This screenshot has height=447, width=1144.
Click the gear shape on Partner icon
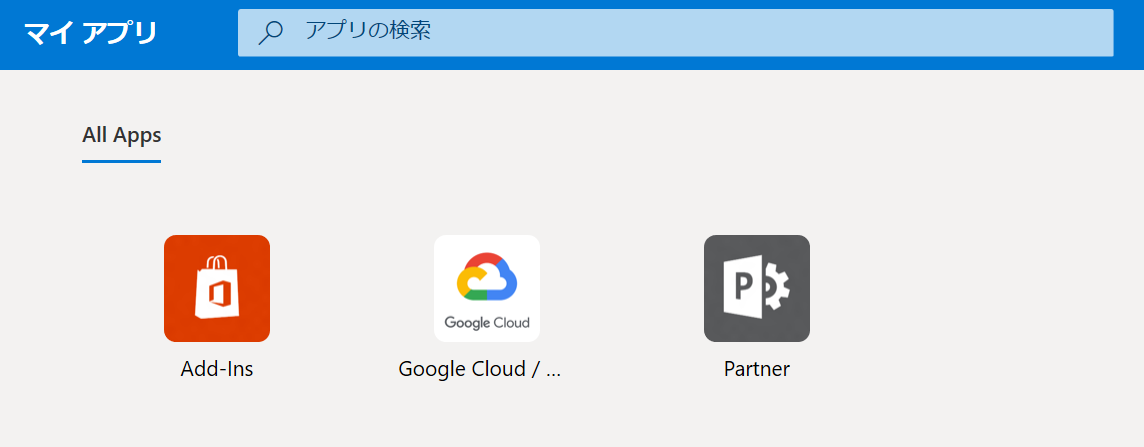pos(774,288)
